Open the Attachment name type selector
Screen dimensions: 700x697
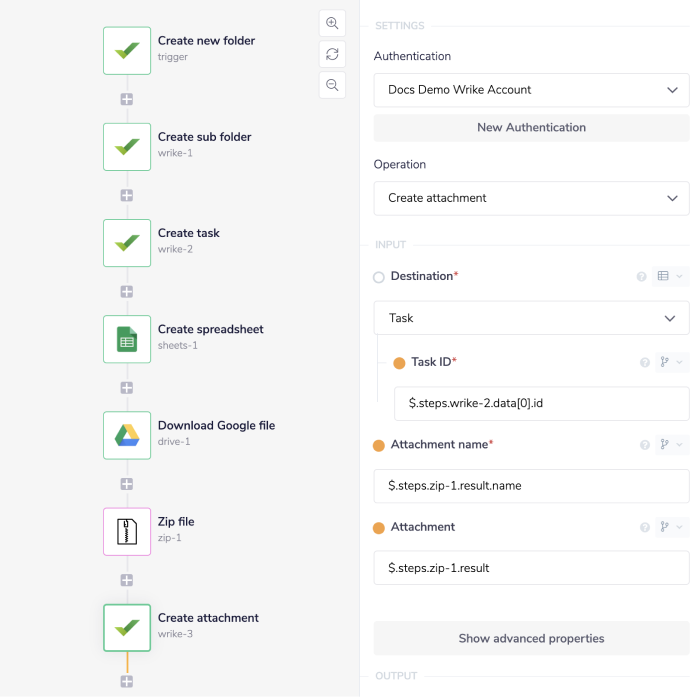[x=671, y=445]
